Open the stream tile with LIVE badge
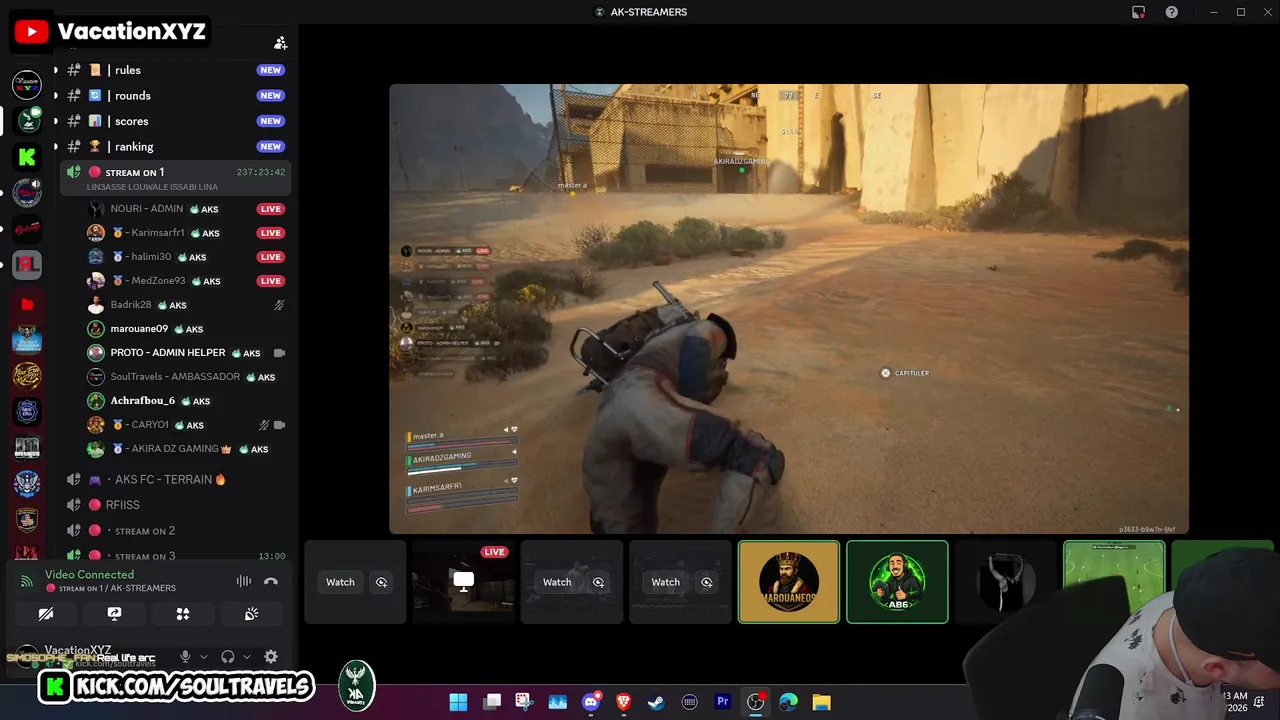The height and width of the screenshot is (720, 1280). pyautogui.click(x=463, y=582)
